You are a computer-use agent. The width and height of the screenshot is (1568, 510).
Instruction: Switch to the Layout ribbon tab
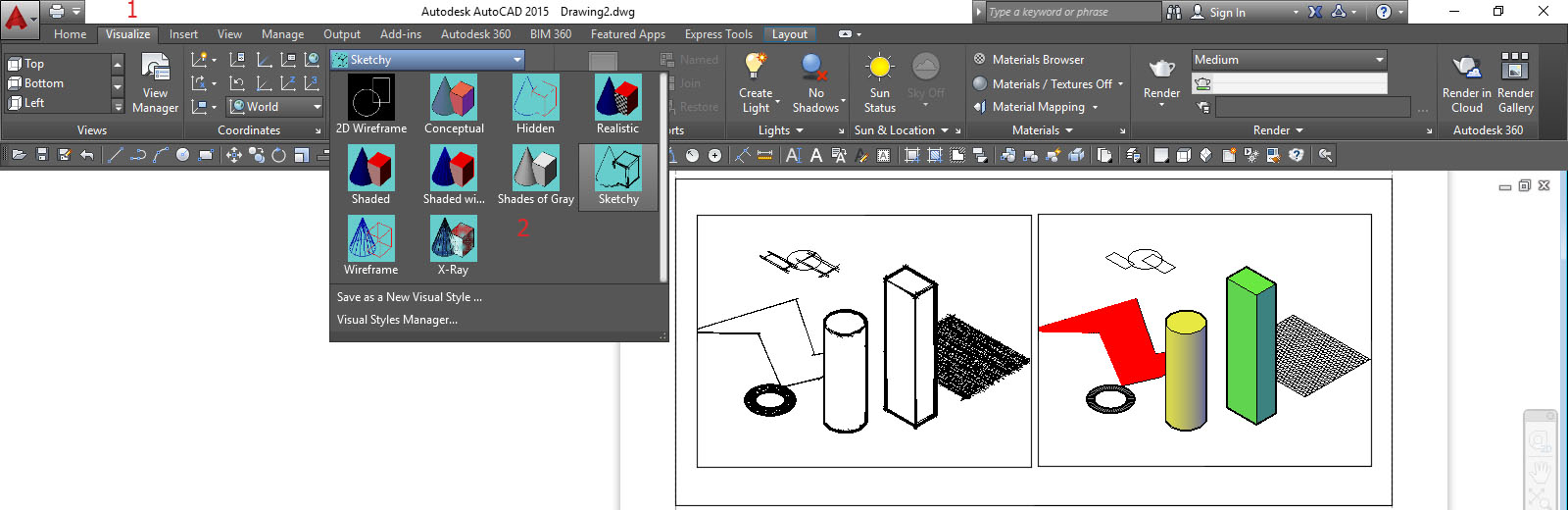(x=790, y=34)
